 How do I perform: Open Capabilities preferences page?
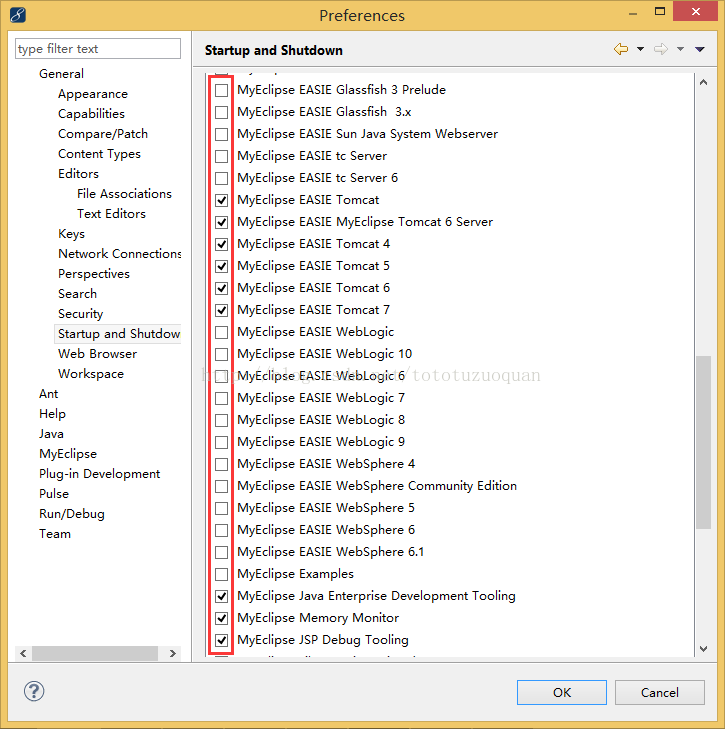coord(91,114)
